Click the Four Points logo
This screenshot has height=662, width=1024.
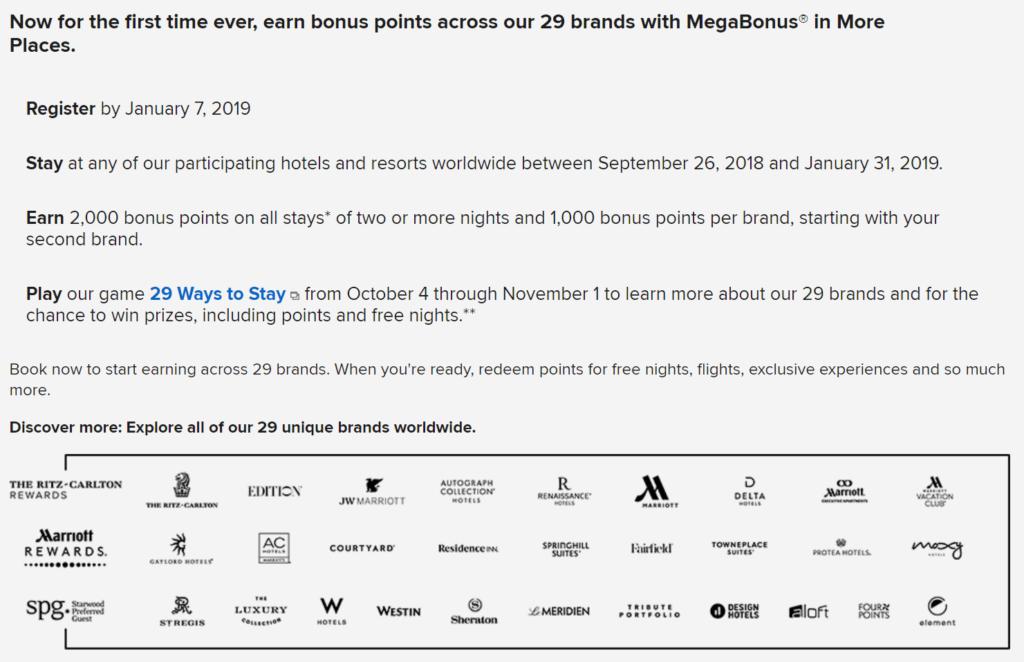873,611
